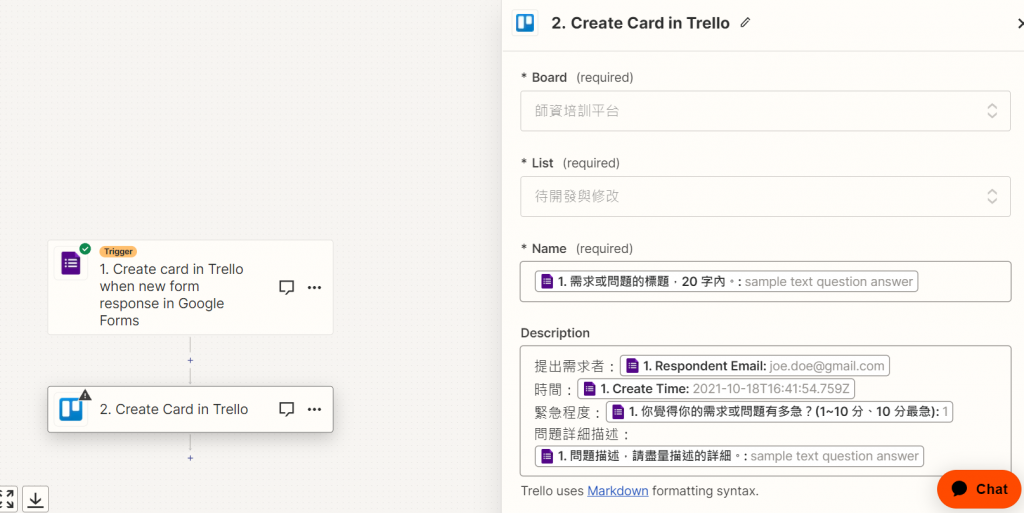
Task: Open comment on Google Forms trigger step
Action: click(286, 287)
